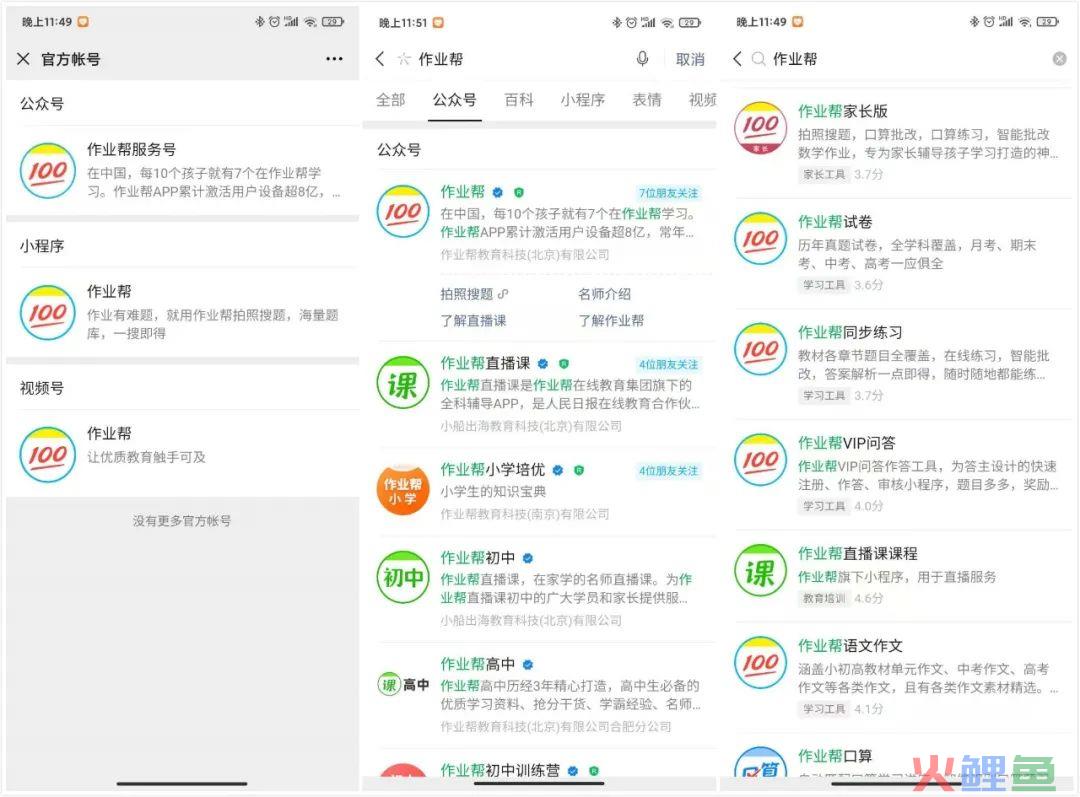Open the 作业帮直播课 green 课 avatar

click(403, 383)
